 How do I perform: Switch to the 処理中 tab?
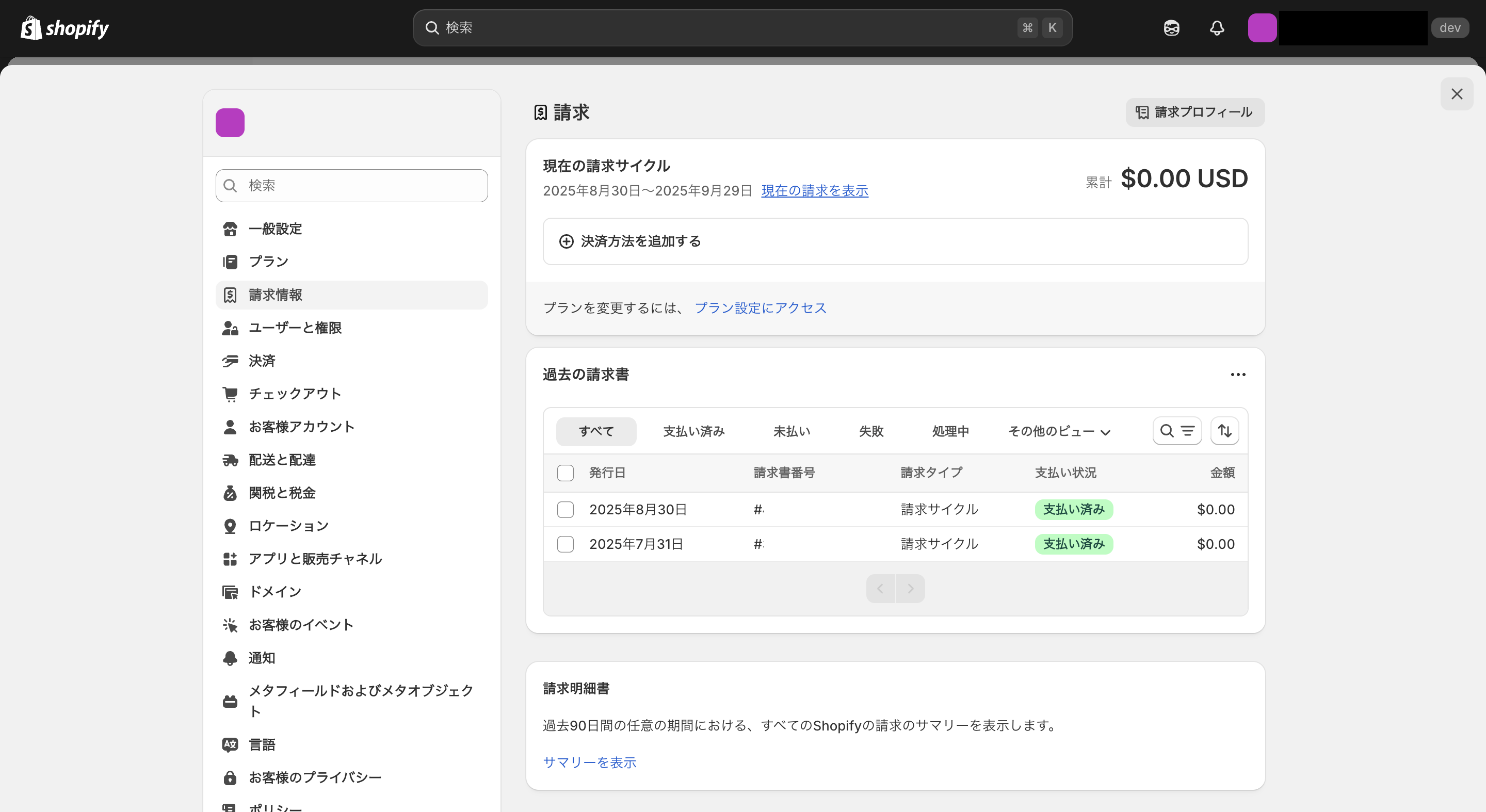tap(950, 431)
